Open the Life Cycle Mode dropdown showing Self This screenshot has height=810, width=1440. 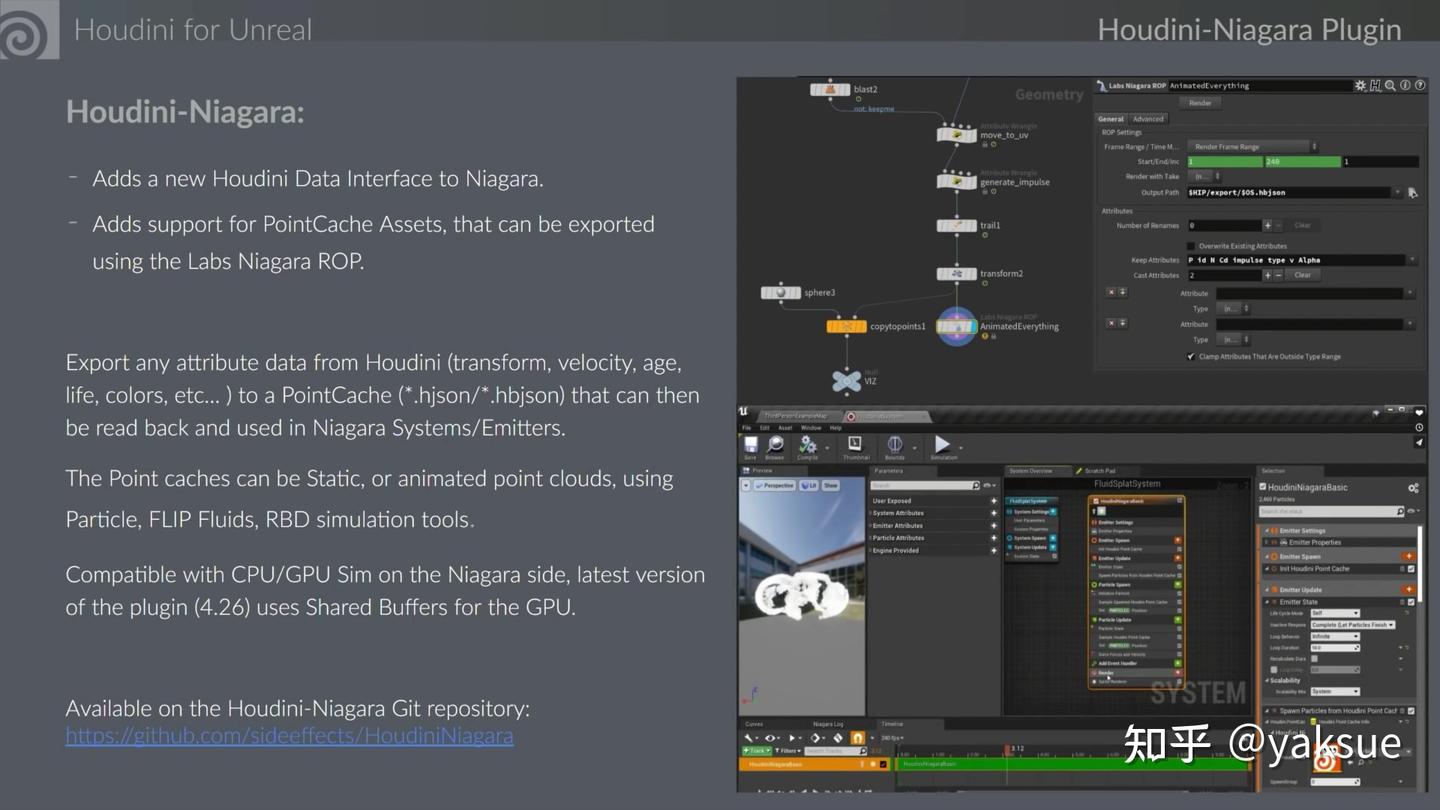[1335, 613]
